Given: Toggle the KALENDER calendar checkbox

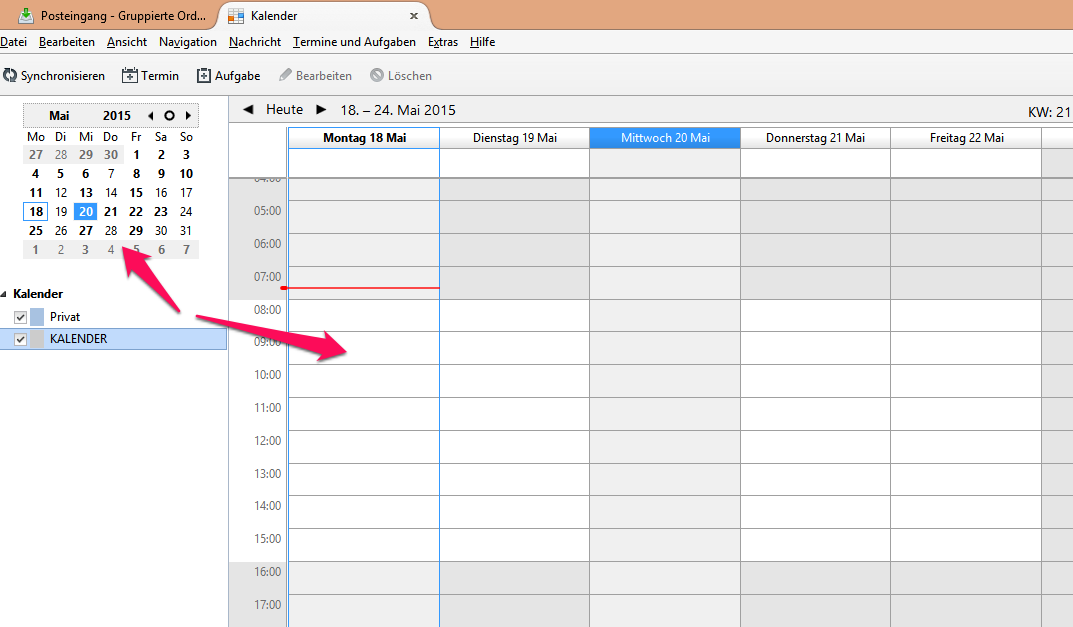Looking at the screenshot, I should click(x=20, y=339).
